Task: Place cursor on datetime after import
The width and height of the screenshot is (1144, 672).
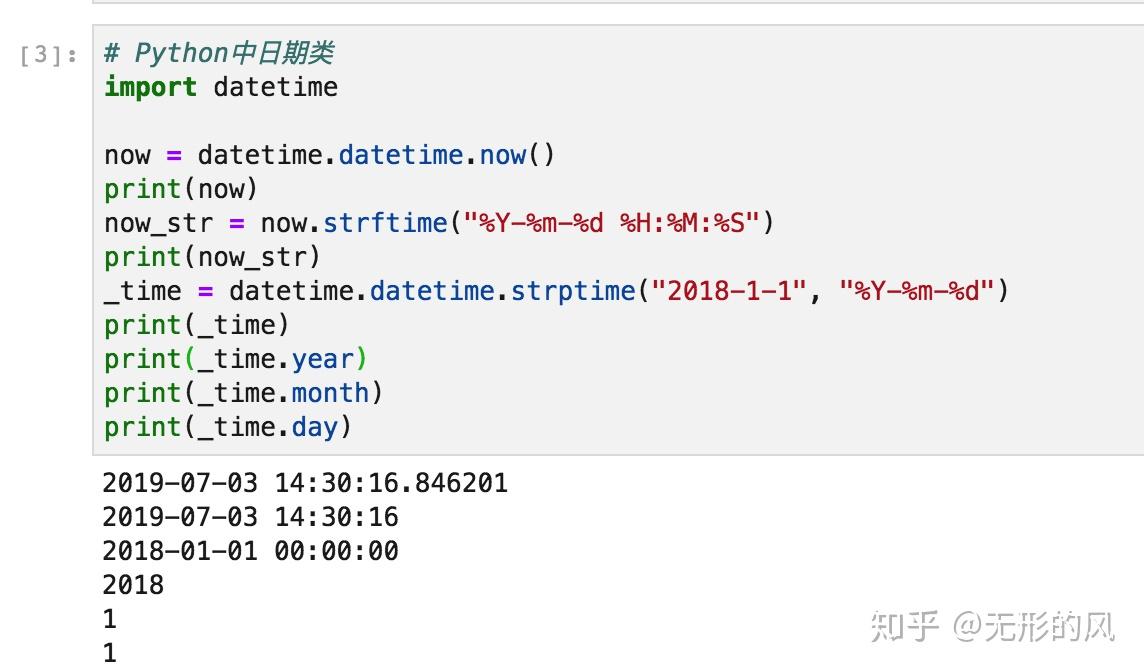Action: (276, 88)
